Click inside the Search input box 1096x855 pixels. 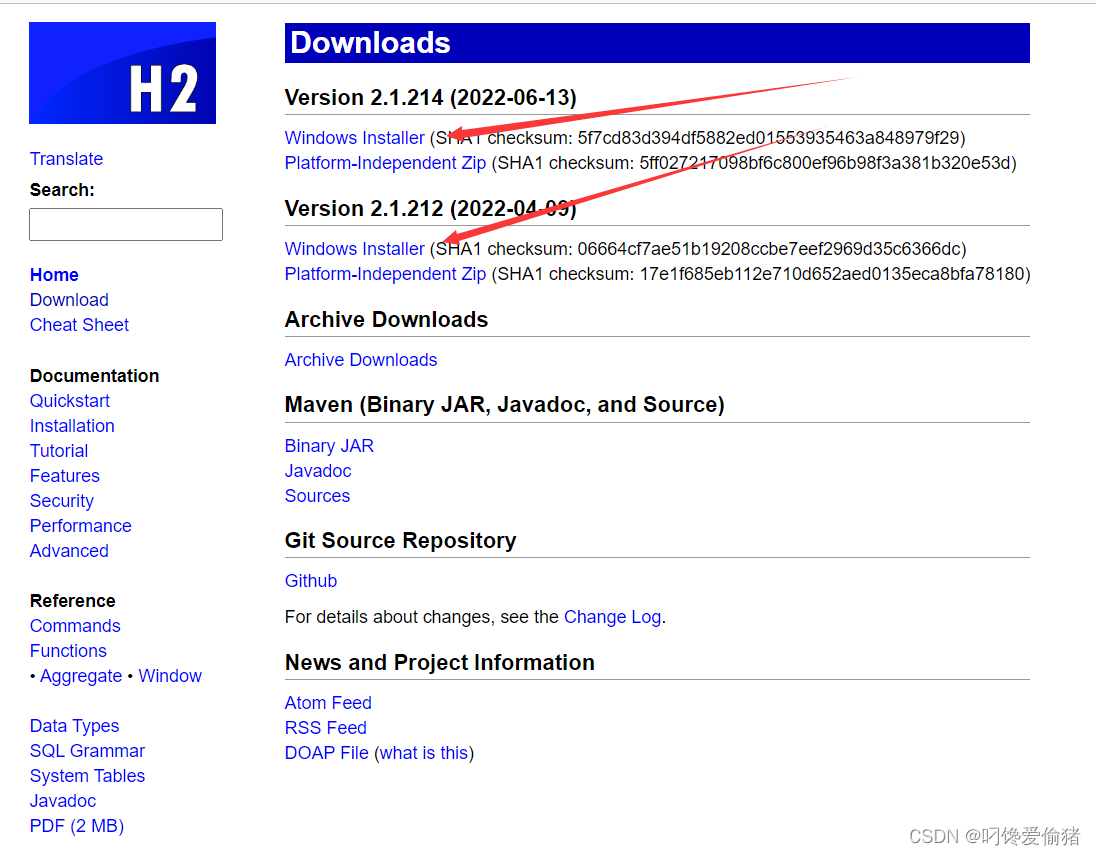(x=125, y=224)
